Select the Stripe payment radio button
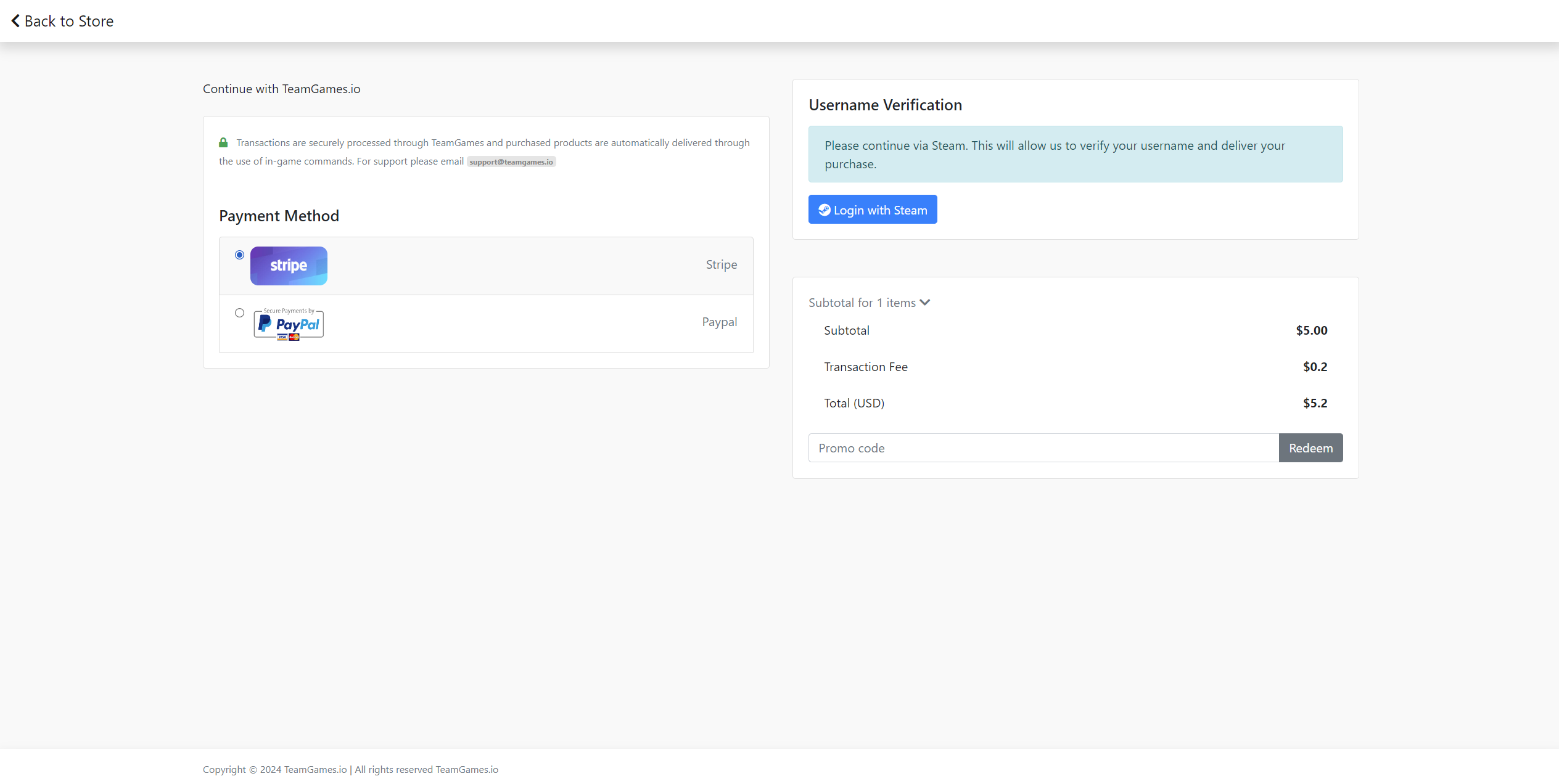Screen dimensions: 1559x784 [239, 255]
